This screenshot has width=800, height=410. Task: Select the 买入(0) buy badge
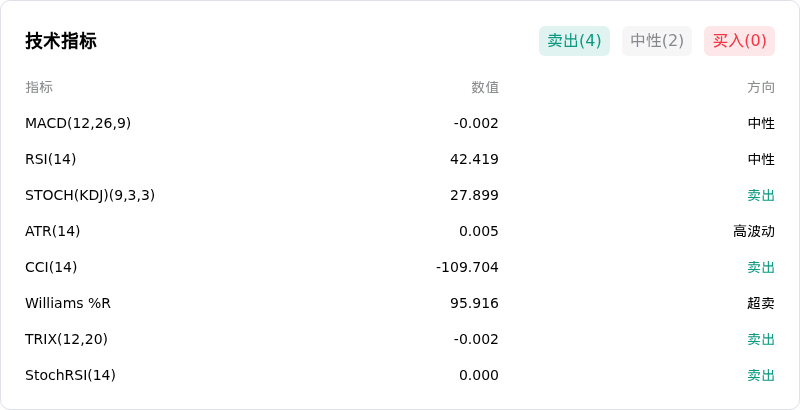tap(739, 41)
